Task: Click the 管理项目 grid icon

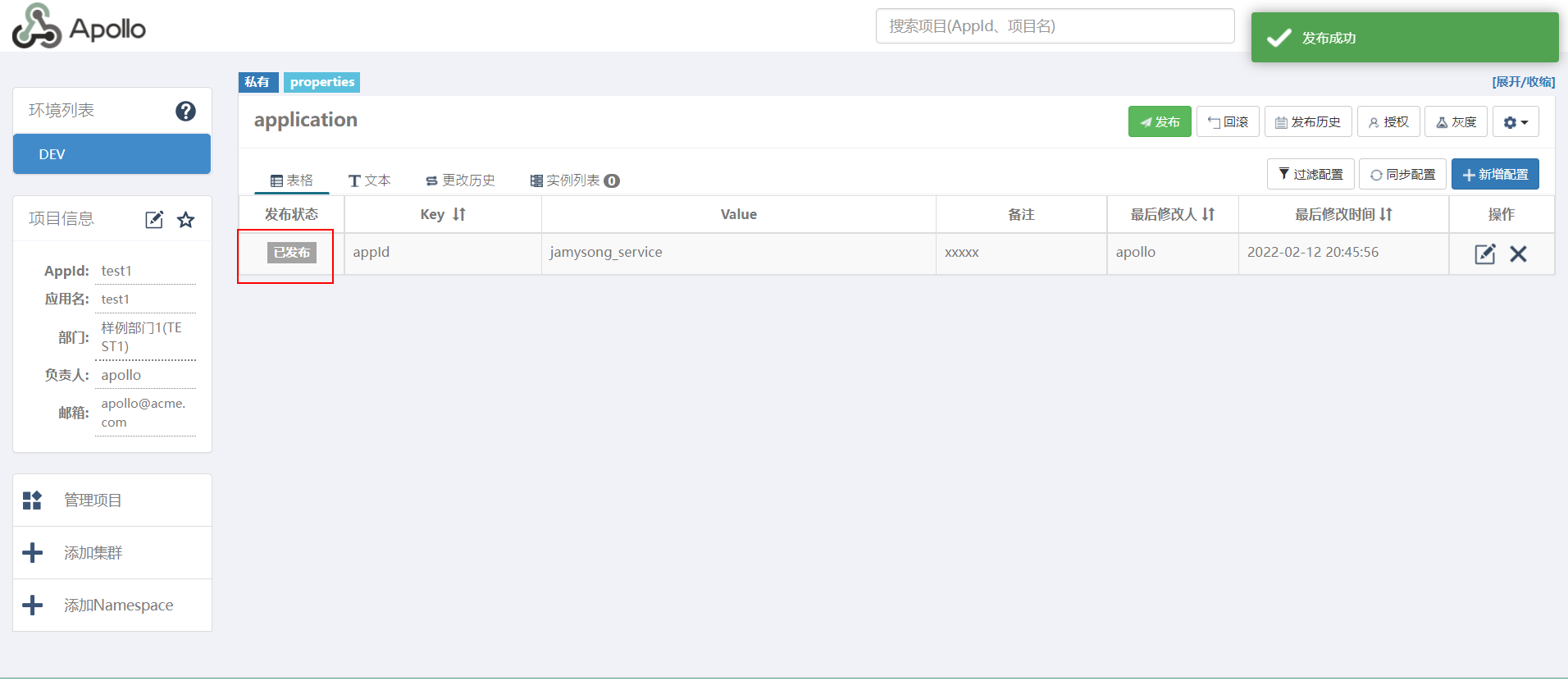Action: [32, 500]
